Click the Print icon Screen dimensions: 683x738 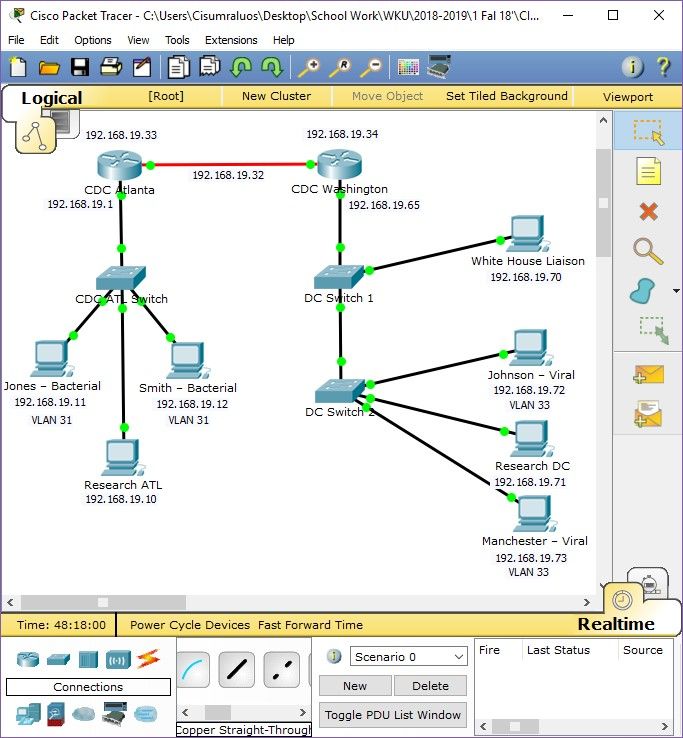[x=111, y=67]
